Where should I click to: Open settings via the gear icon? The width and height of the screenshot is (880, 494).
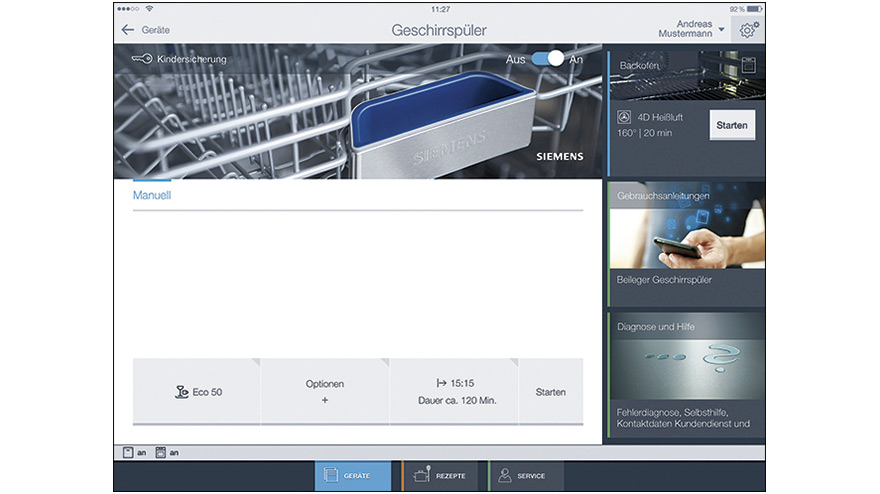tap(748, 30)
